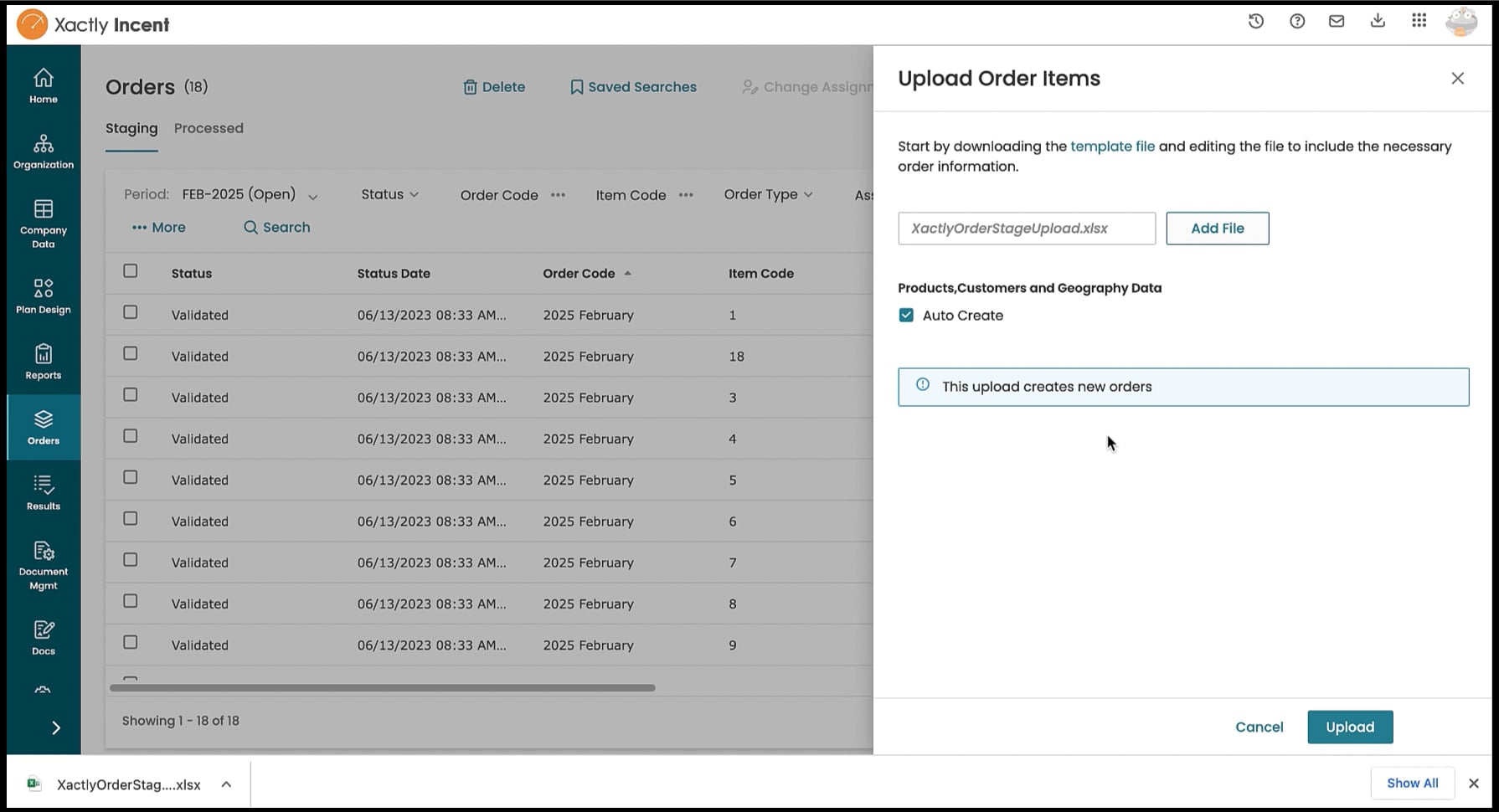The width and height of the screenshot is (1499, 812).
Task: Switch to the Staging tab
Action: coord(131,129)
